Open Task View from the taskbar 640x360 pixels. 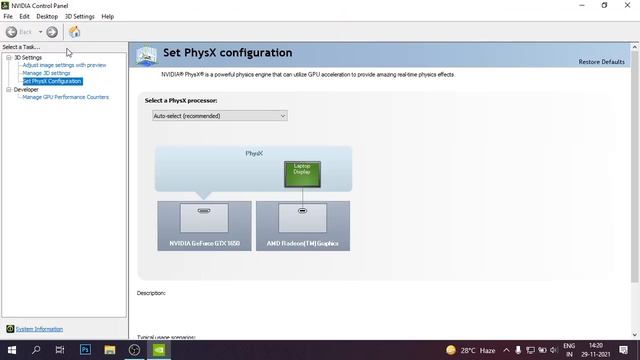(x=60, y=350)
